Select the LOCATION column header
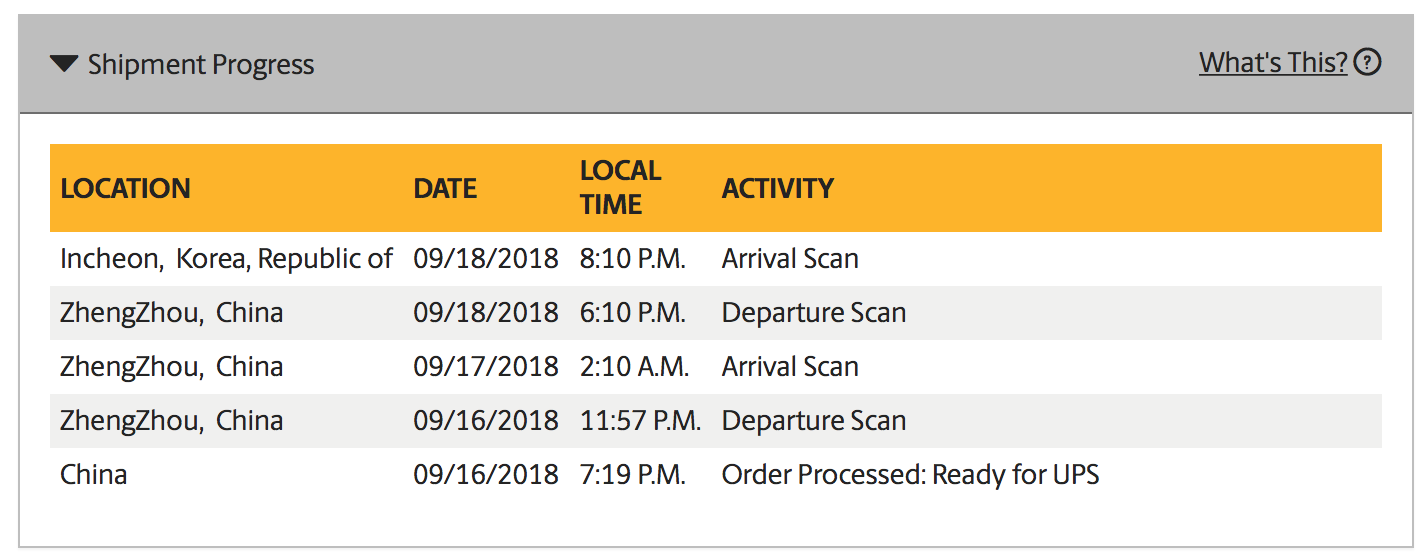This screenshot has height=560, width=1420. [125, 188]
